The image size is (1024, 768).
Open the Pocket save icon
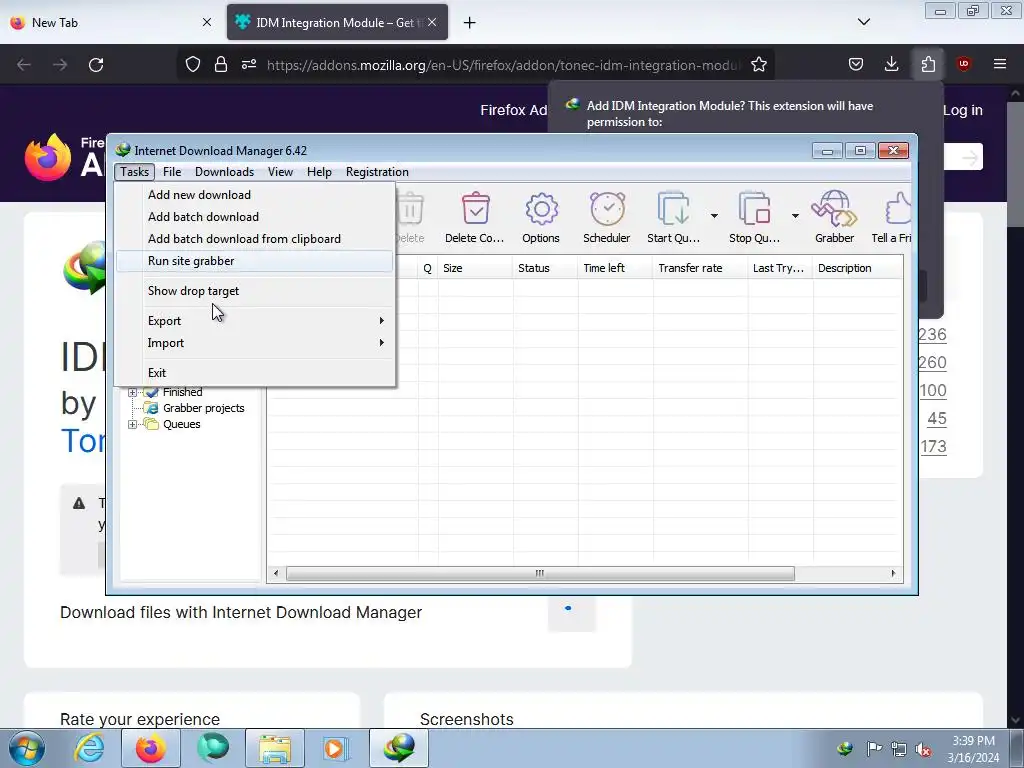pos(856,64)
